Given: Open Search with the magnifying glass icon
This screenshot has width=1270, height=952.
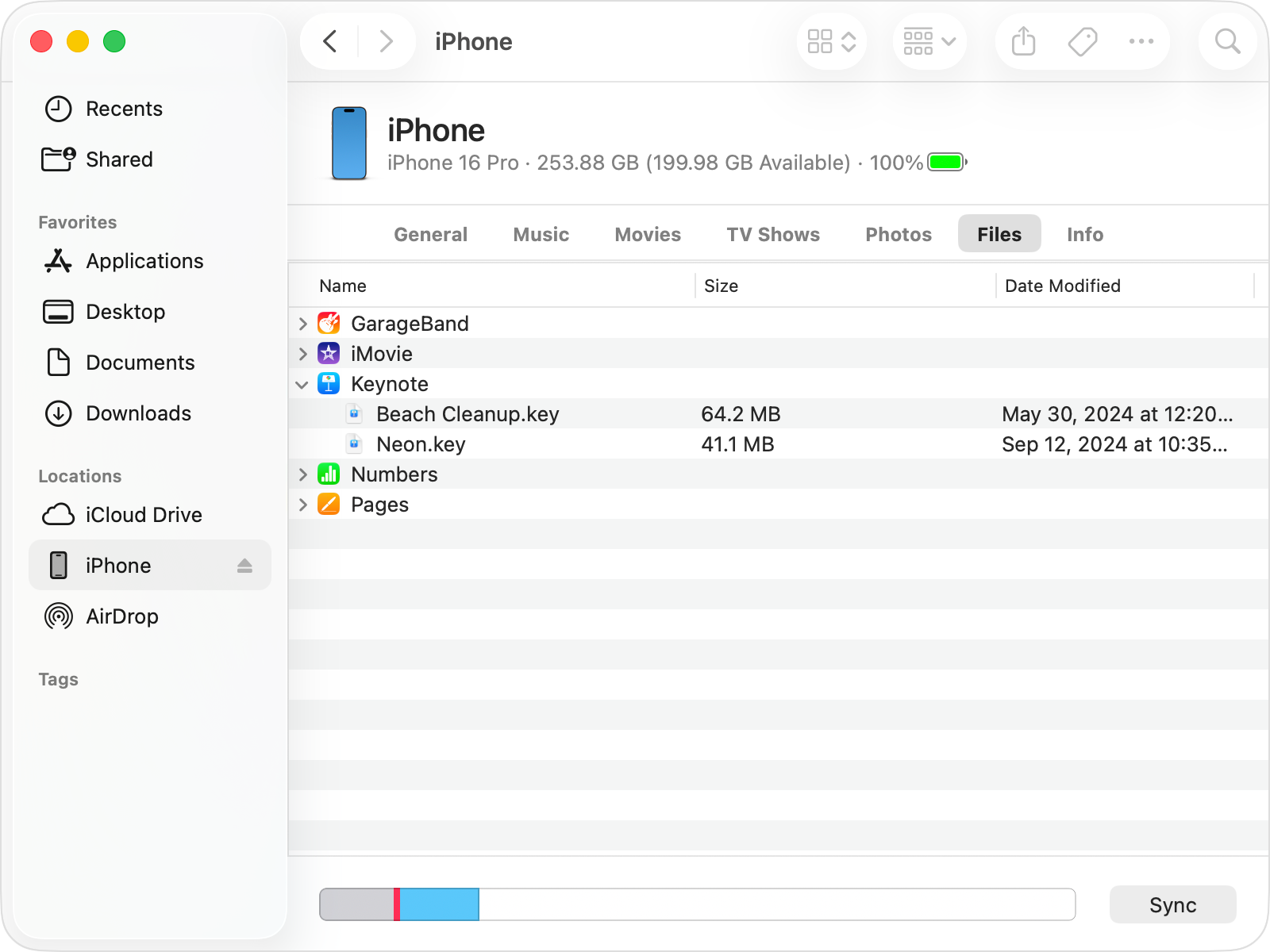Looking at the screenshot, I should pyautogui.click(x=1226, y=41).
